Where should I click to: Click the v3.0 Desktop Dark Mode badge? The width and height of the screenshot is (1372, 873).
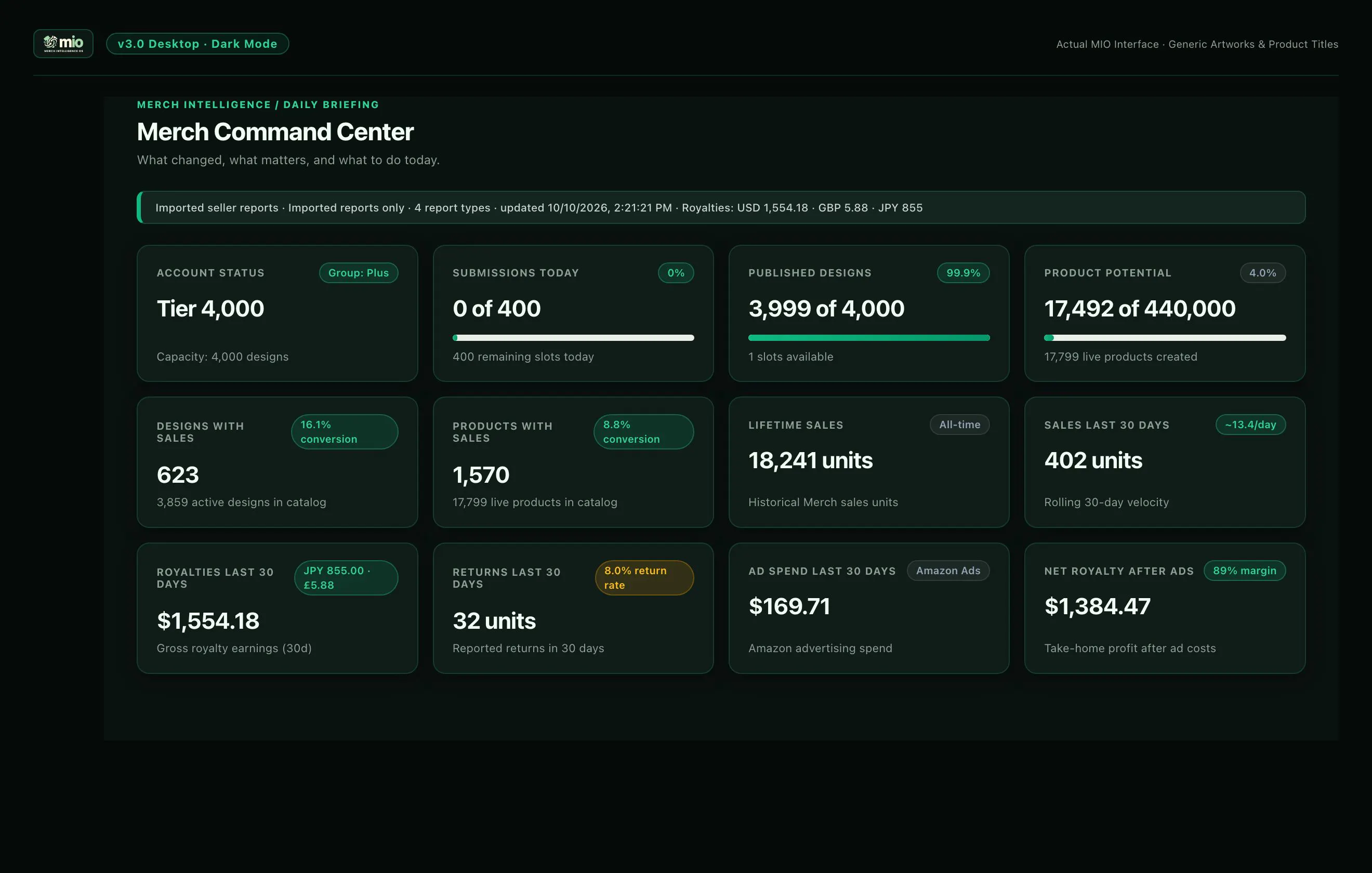pos(197,44)
